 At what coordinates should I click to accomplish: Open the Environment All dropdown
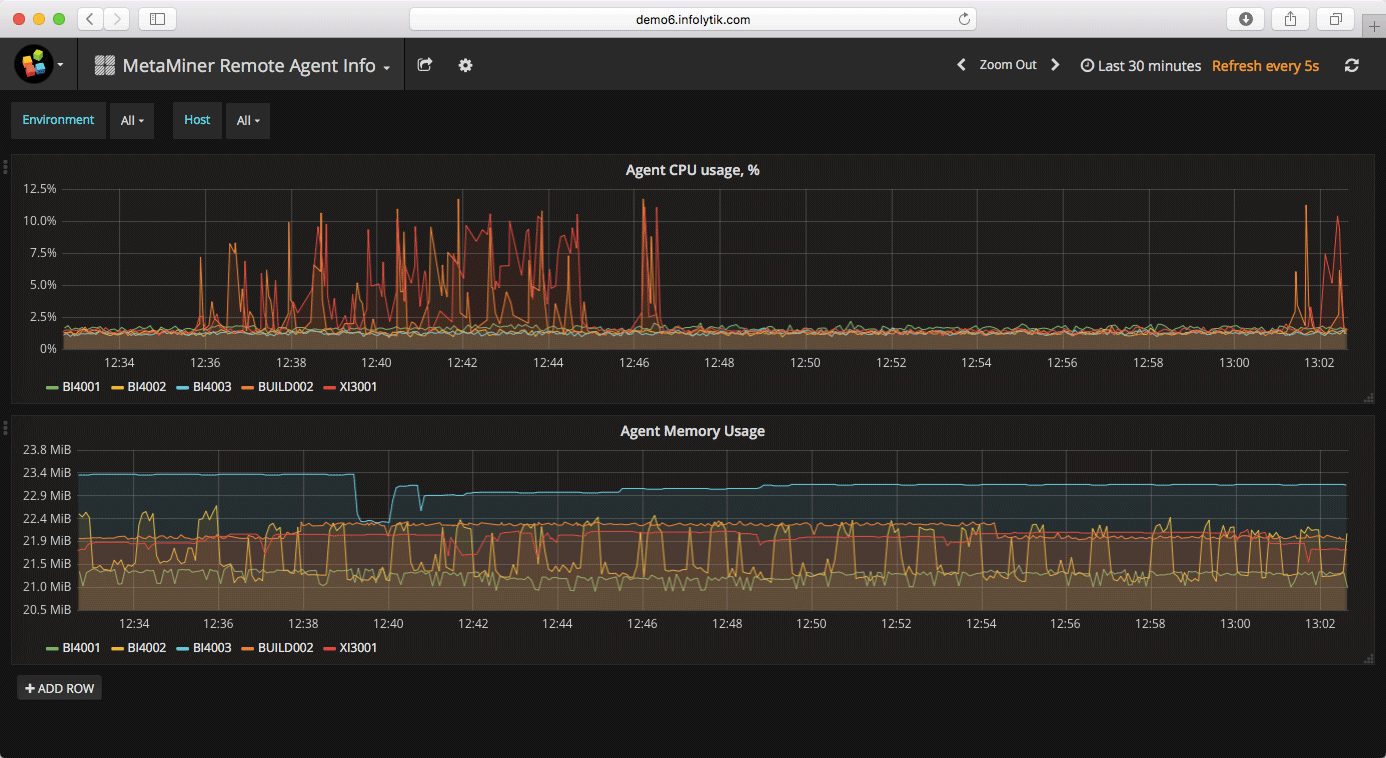click(132, 120)
